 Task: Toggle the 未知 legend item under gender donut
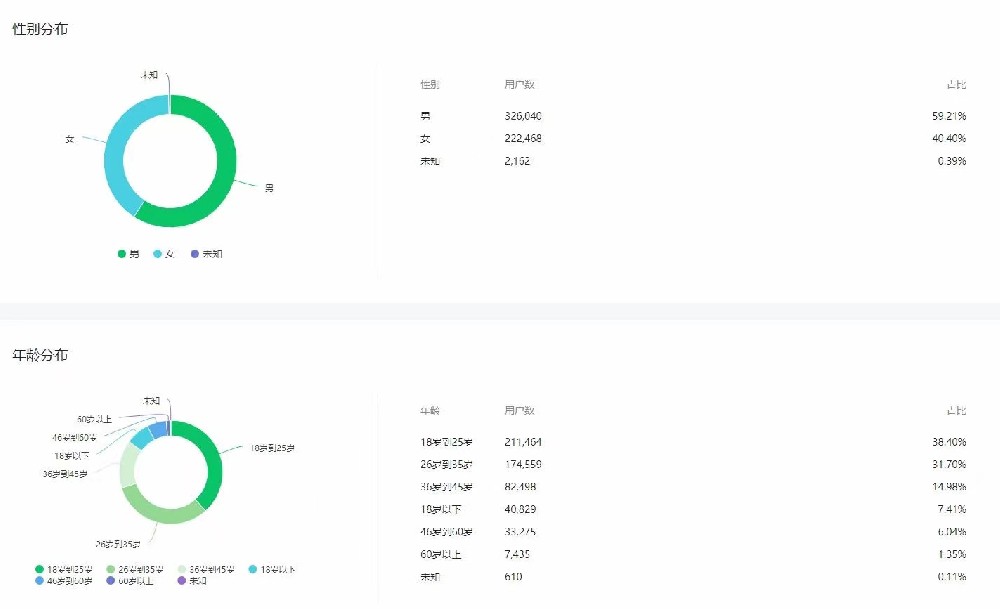[207, 254]
